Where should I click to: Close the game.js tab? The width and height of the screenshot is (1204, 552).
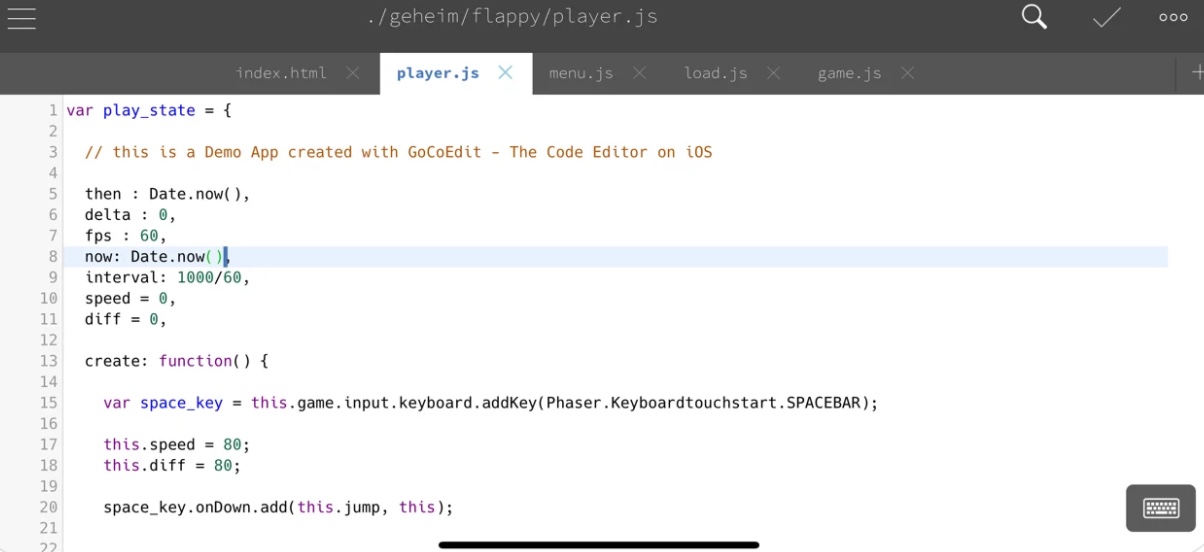tap(907, 73)
